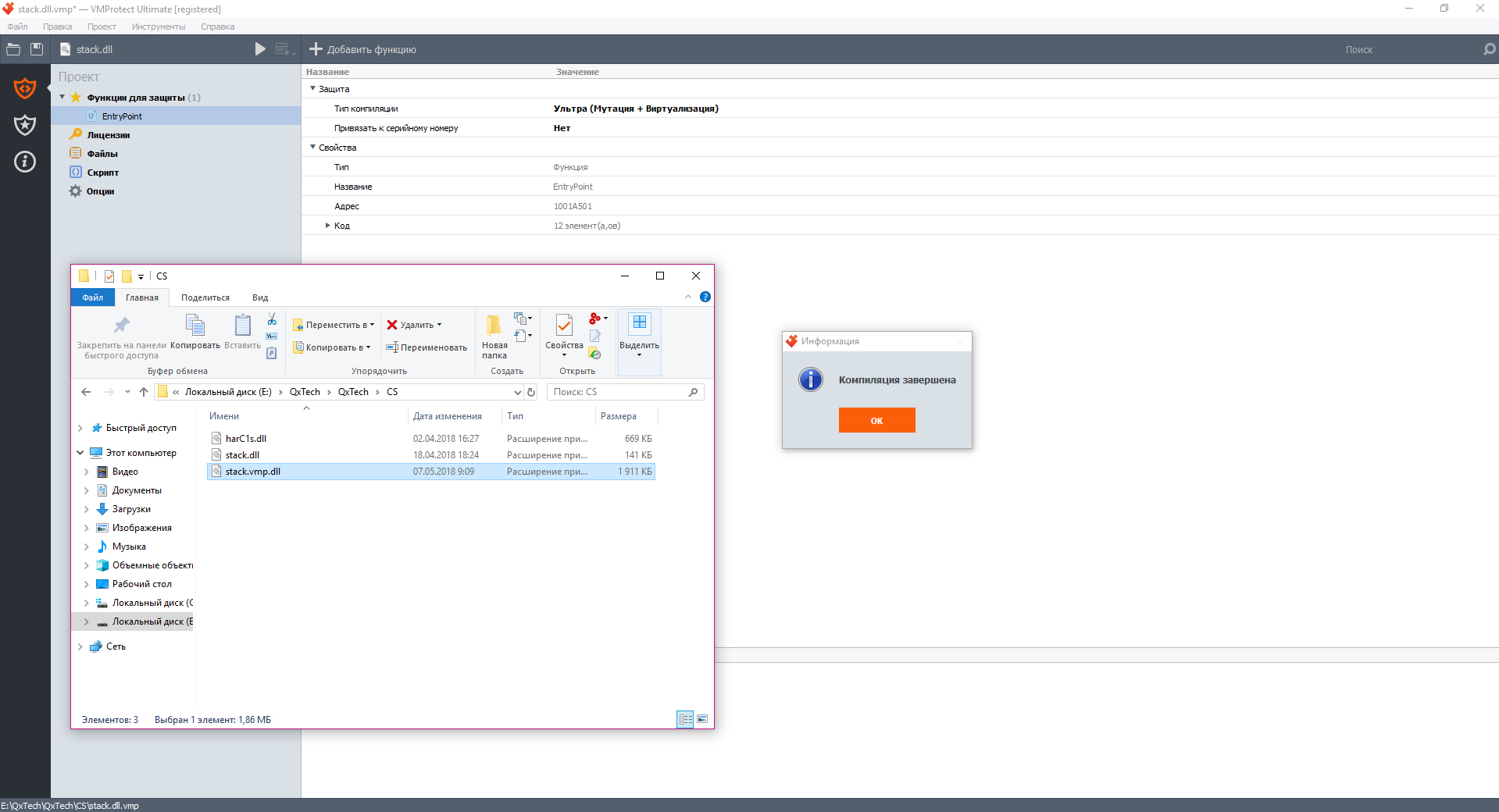Click the search magnifier in VMProtect toolbar
The image size is (1499, 812).
(1489, 49)
